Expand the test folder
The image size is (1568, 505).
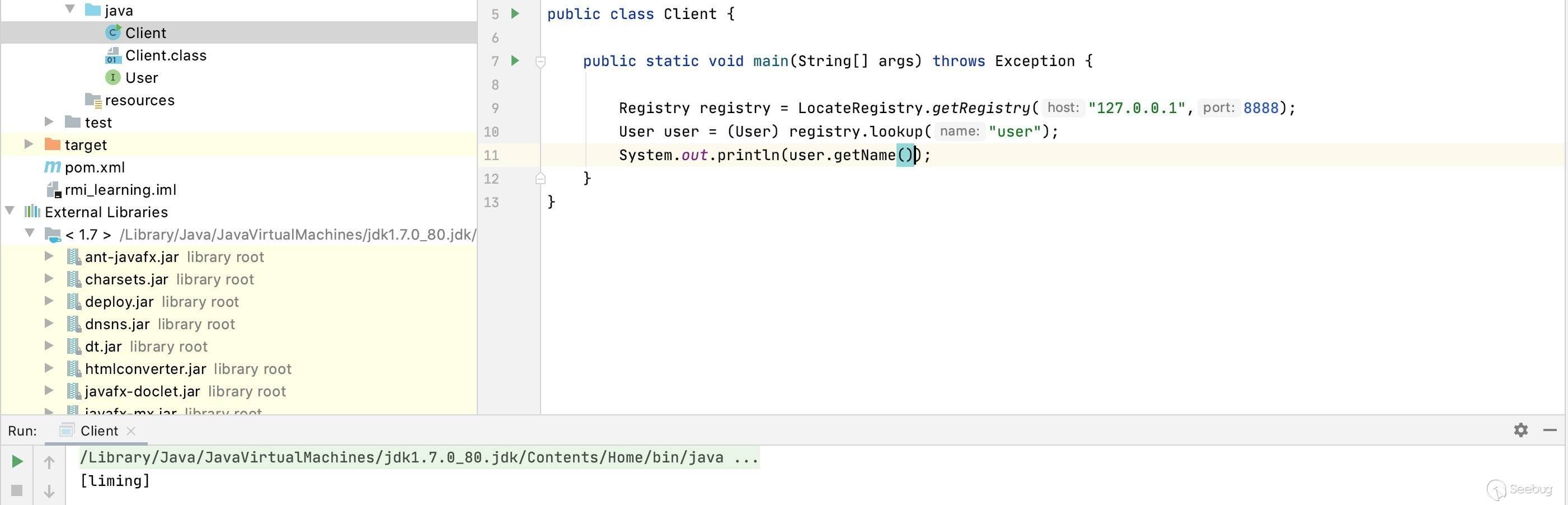[x=49, y=122]
